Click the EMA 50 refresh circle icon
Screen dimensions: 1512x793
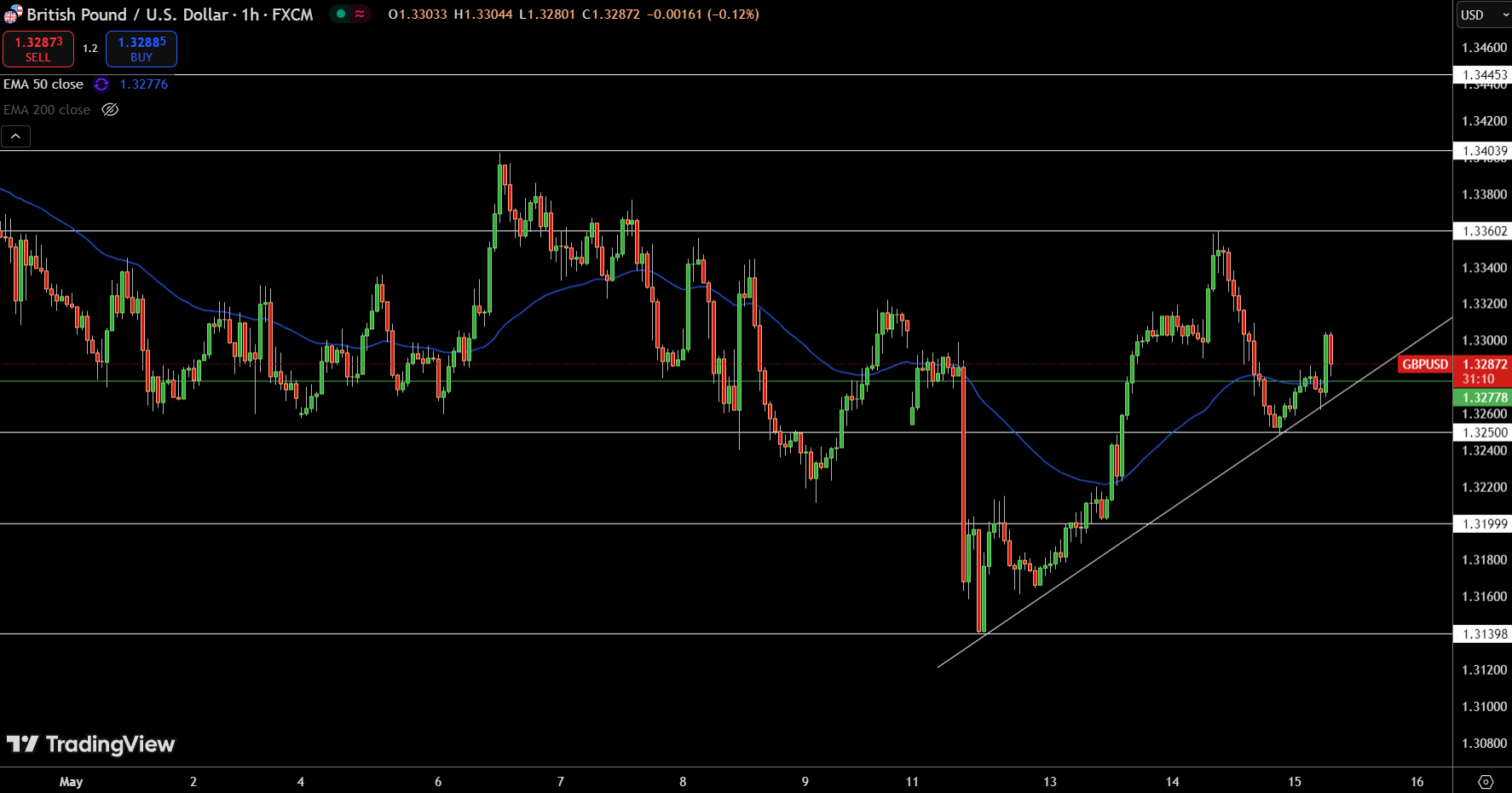101,84
